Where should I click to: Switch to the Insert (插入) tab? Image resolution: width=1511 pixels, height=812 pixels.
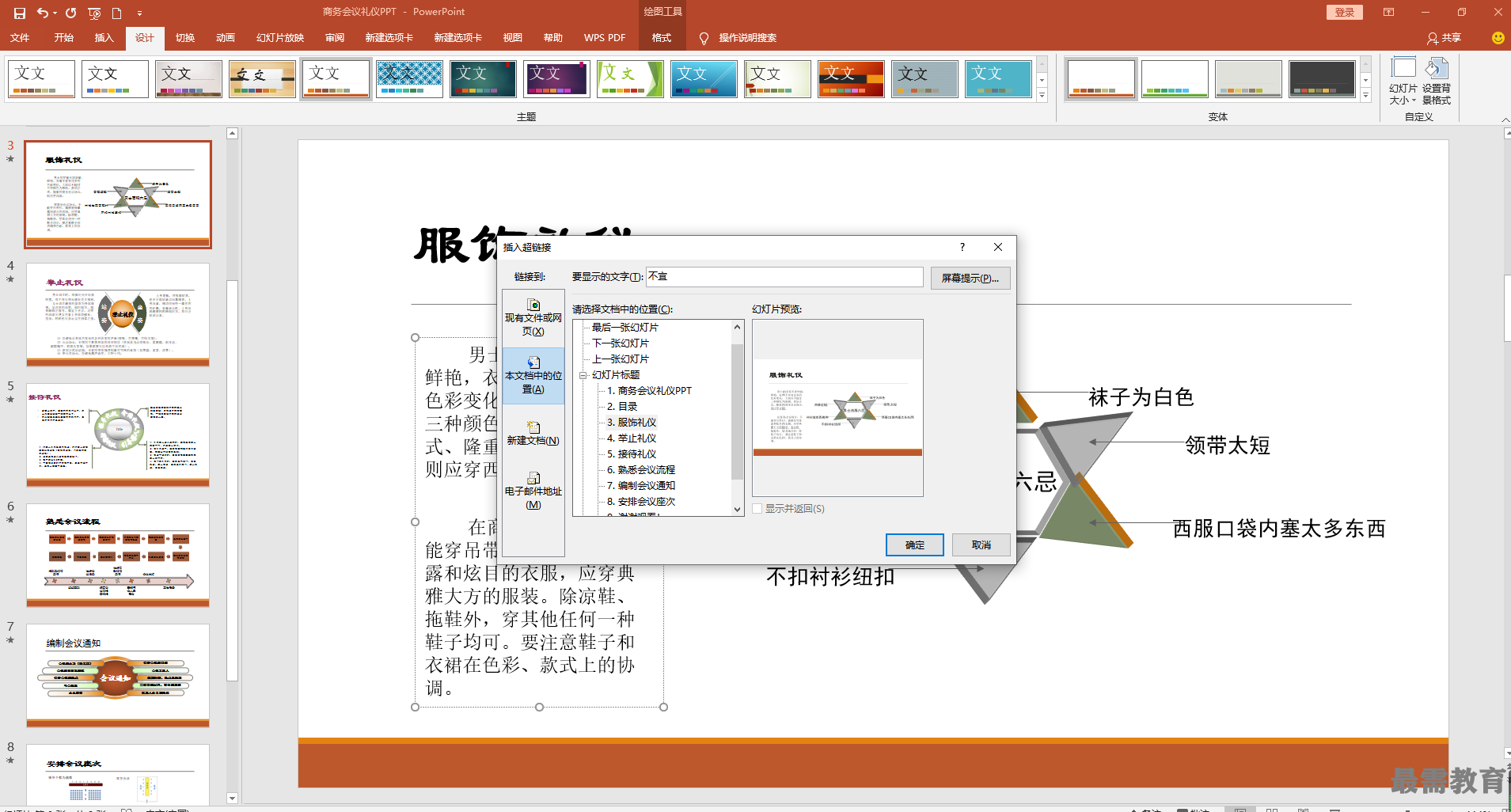coord(104,38)
